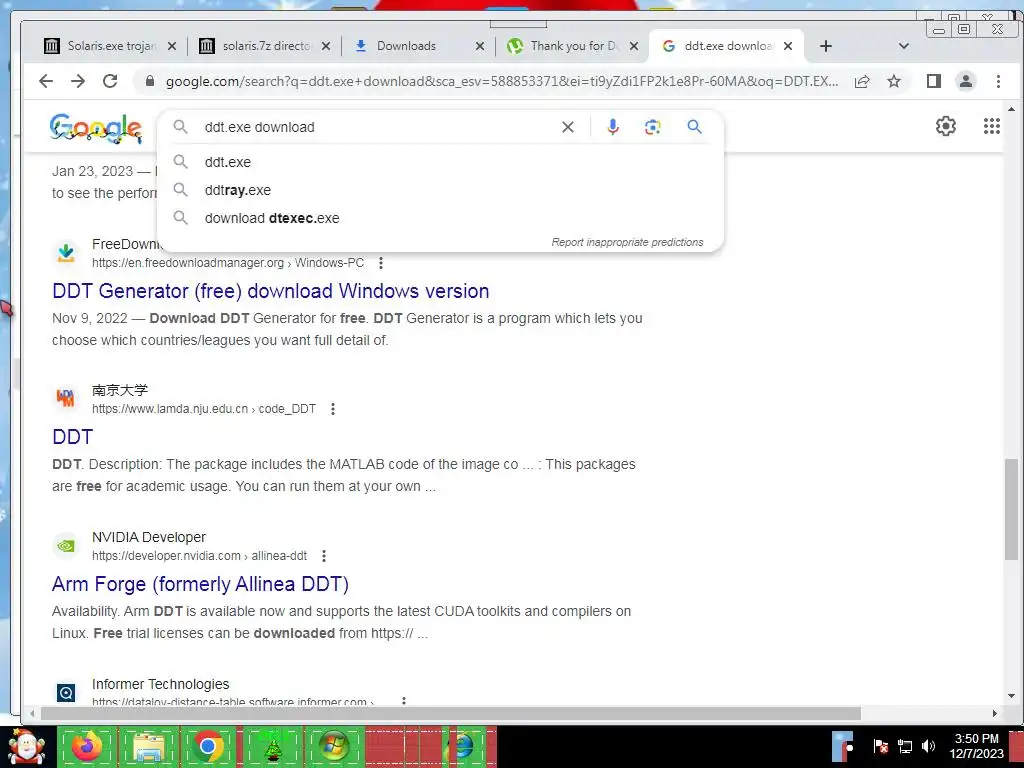Open network status tray icon
The image size is (1024, 768).
(x=904, y=746)
